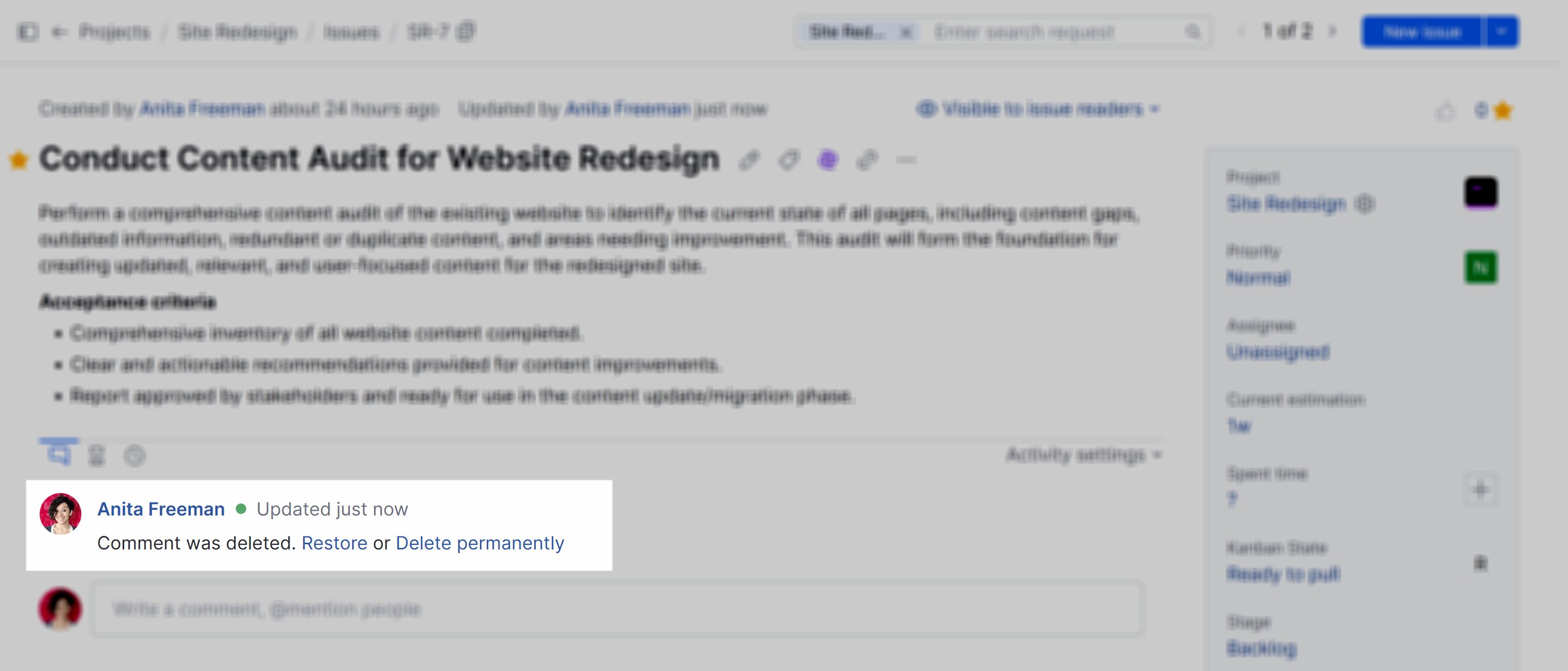Copy the issue link via the link icon

(866, 160)
